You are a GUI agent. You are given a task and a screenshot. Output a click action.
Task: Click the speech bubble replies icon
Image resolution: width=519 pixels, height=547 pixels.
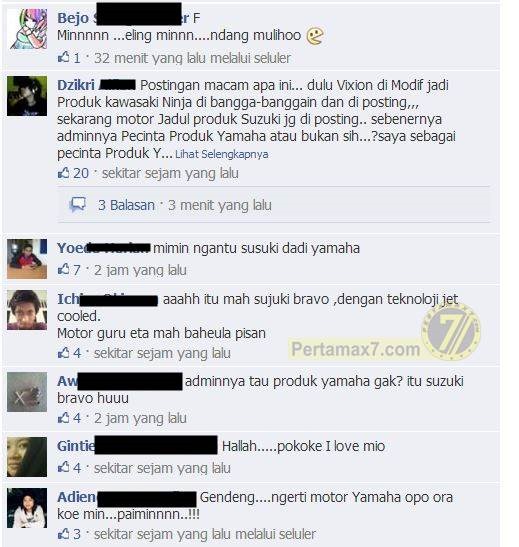[77, 205]
